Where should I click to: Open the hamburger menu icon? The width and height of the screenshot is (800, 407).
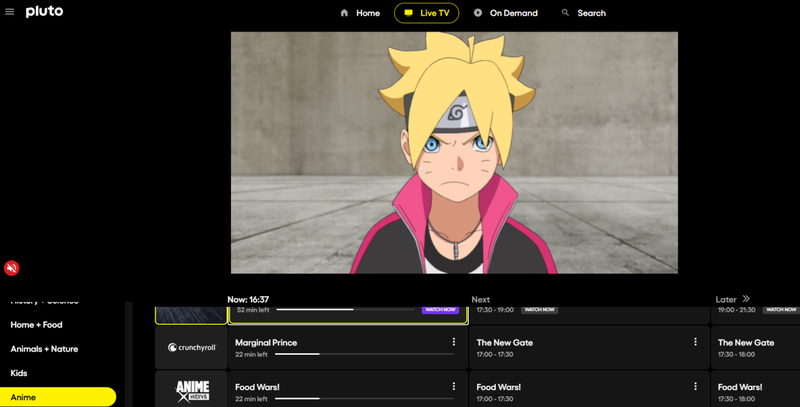point(10,12)
